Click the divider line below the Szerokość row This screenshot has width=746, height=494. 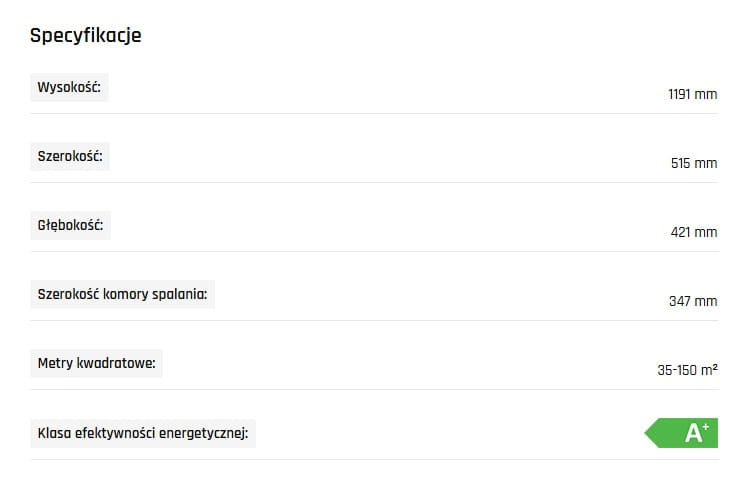point(374,182)
